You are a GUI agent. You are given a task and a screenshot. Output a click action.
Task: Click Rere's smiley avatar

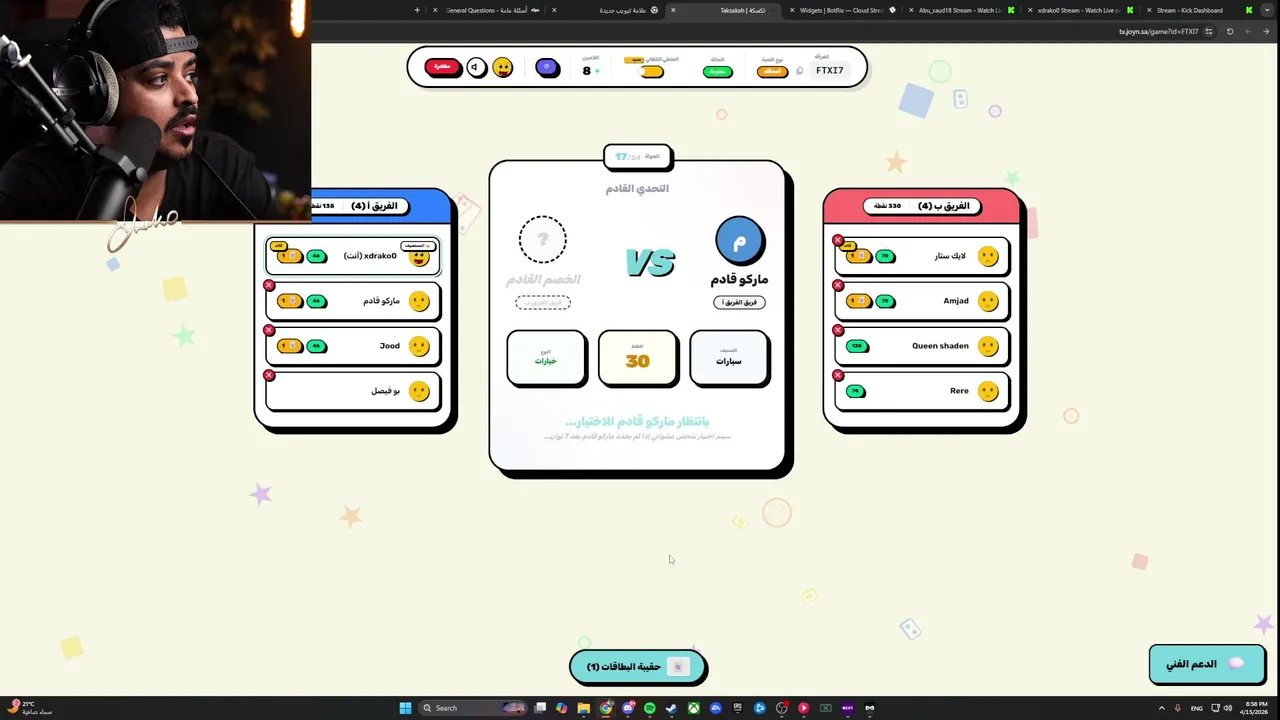(x=988, y=391)
